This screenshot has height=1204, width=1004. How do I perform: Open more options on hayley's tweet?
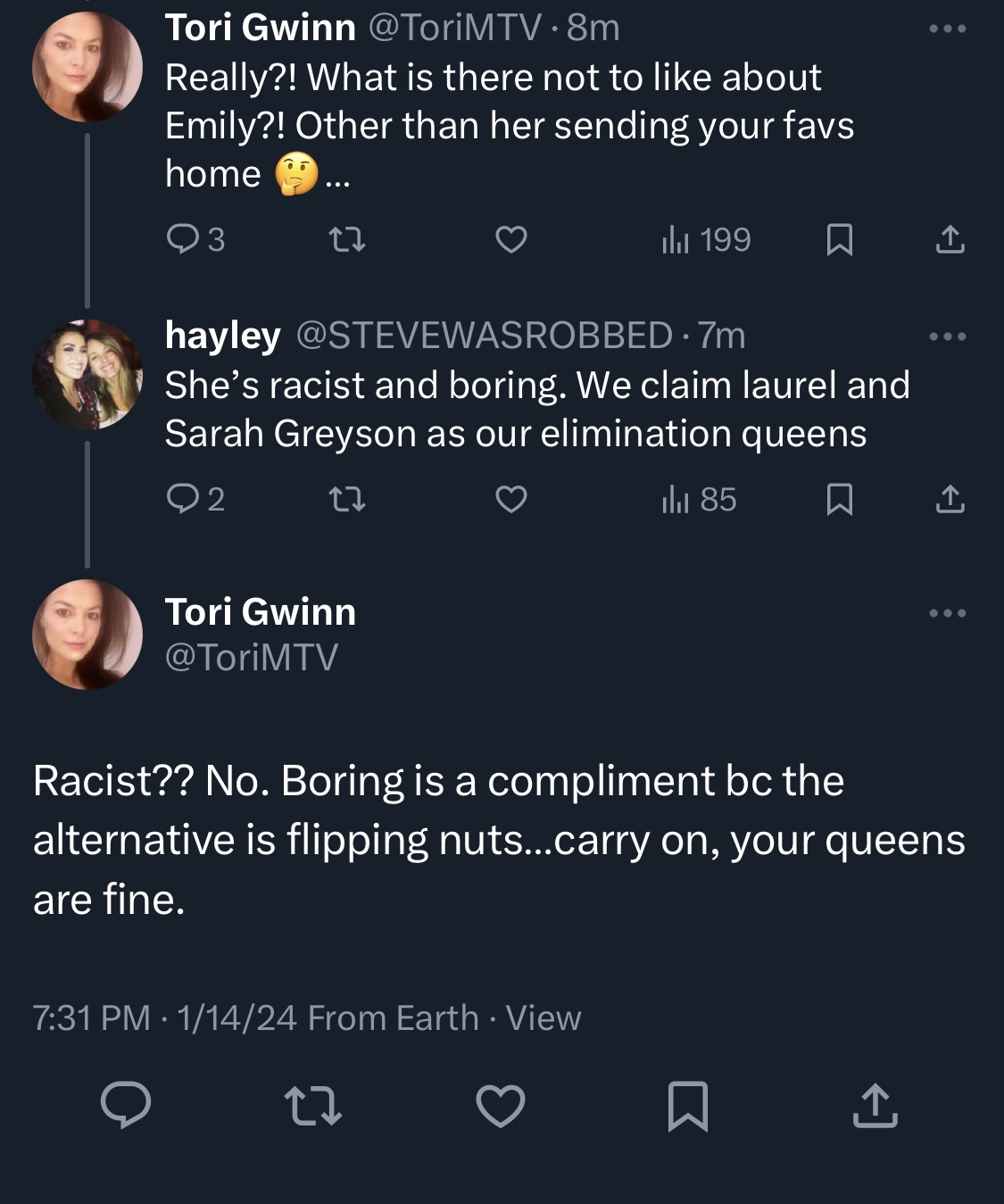point(947,336)
